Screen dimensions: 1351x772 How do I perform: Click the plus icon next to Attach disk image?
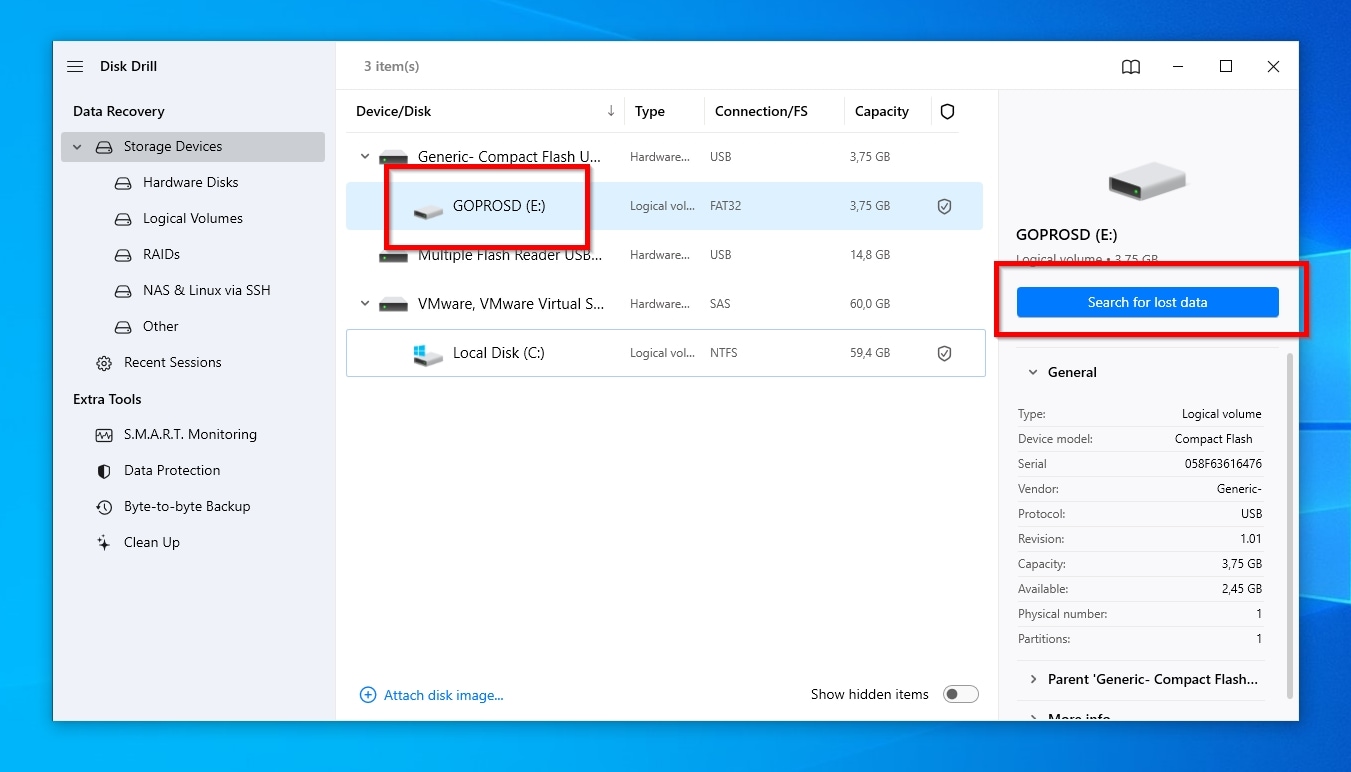368,695
